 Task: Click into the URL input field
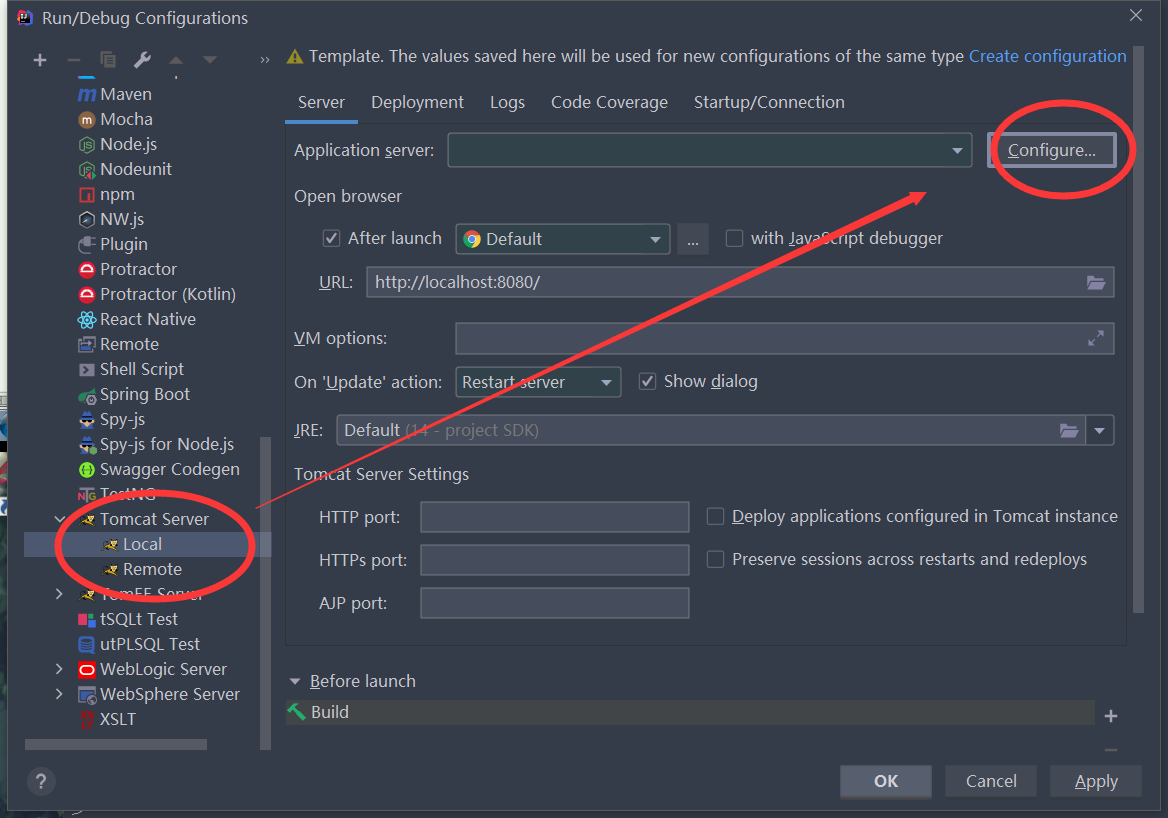click(x=740, y=282)
